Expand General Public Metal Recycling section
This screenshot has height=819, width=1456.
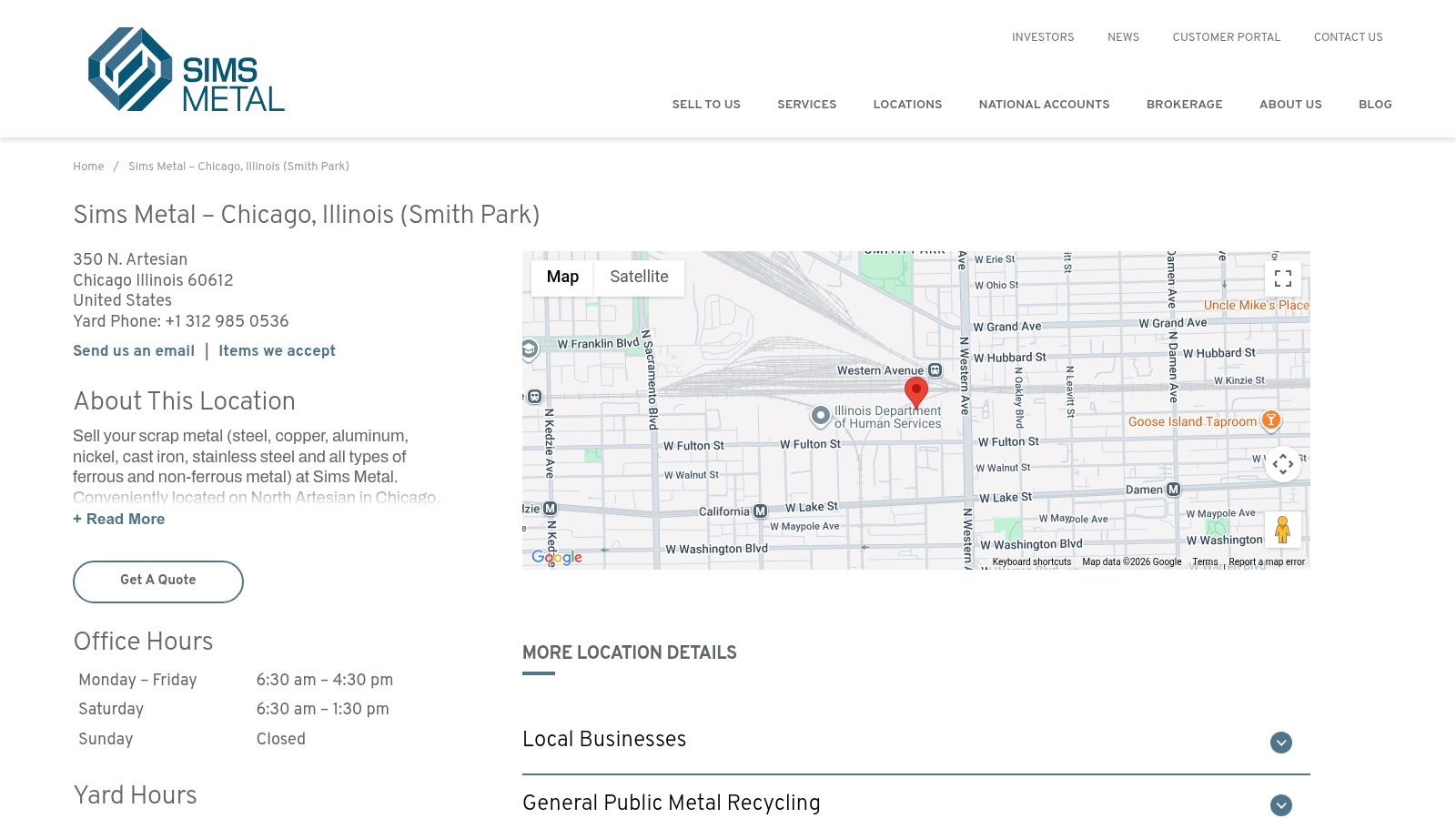pos(915,804)
